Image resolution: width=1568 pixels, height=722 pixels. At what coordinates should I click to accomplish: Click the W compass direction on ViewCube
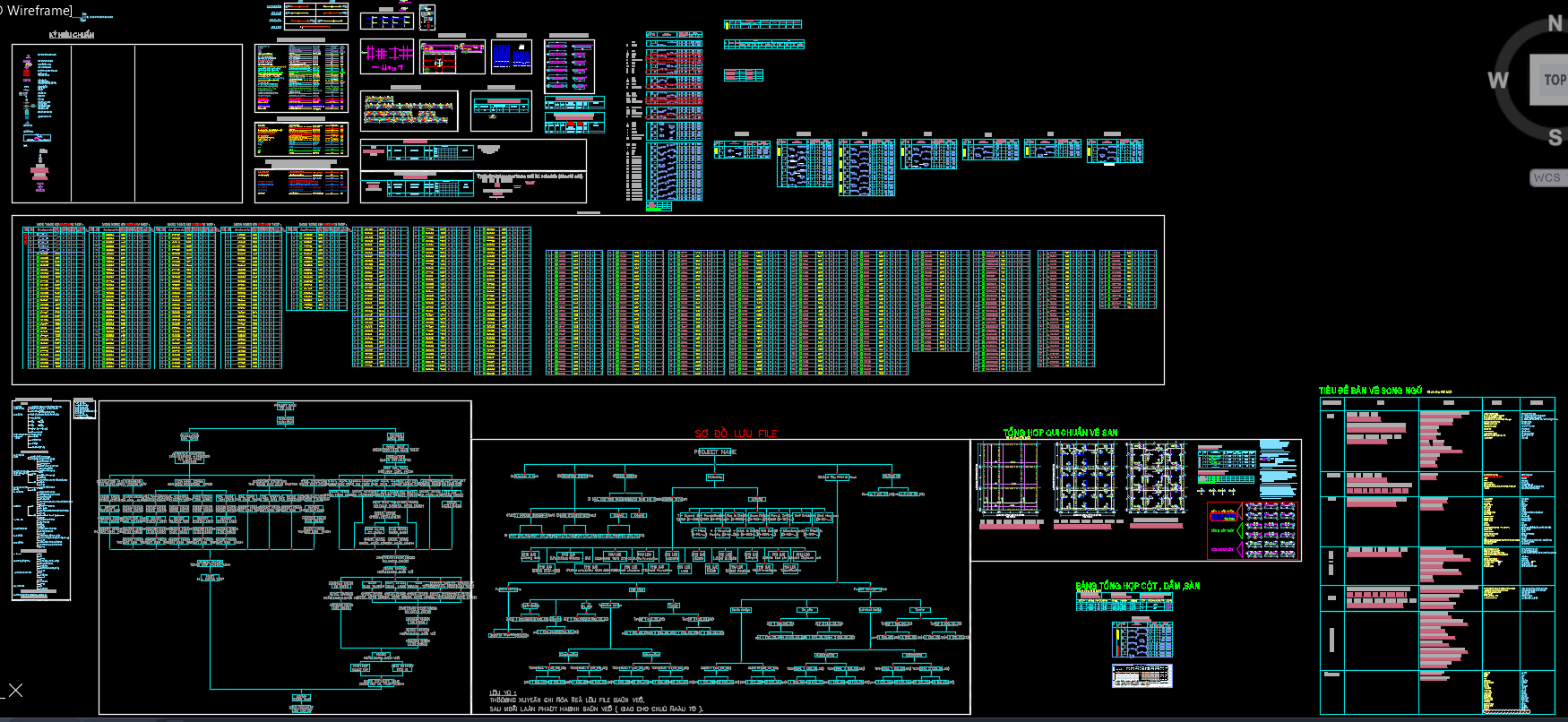(1497, 81)
